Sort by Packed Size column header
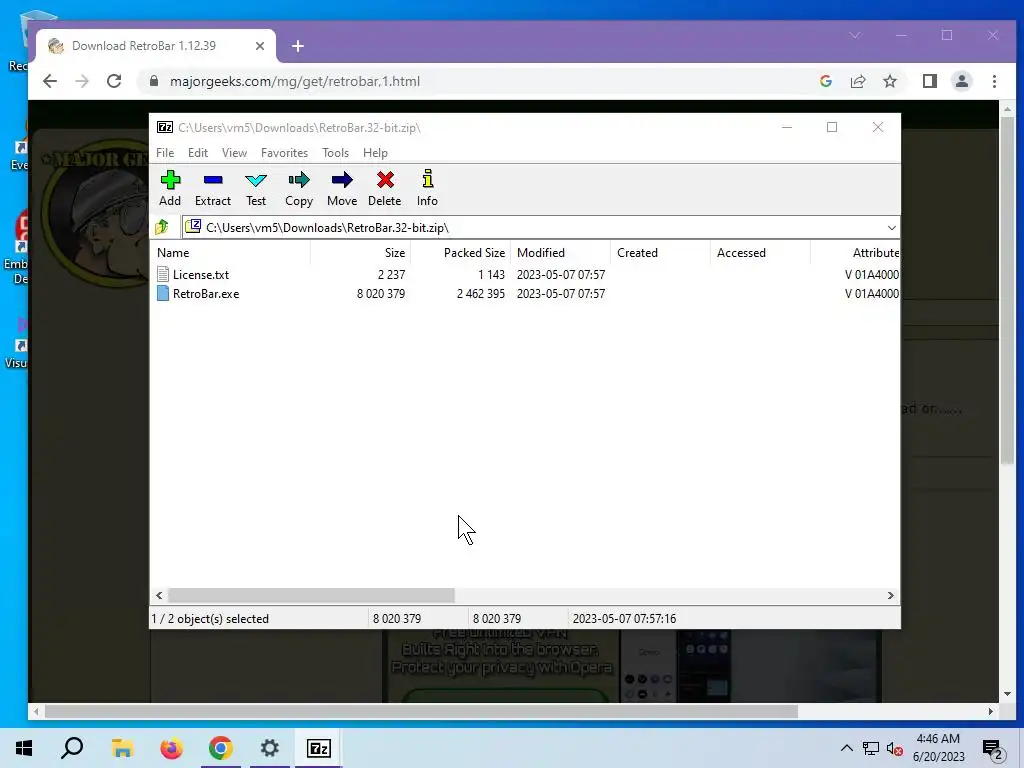 (460, 253)
